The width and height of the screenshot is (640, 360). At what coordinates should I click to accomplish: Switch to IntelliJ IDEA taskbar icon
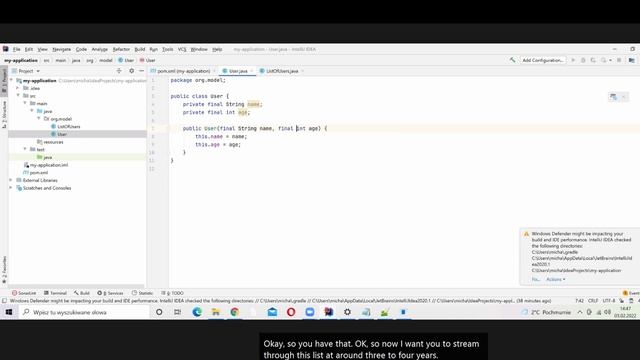(x=329, y=312)
